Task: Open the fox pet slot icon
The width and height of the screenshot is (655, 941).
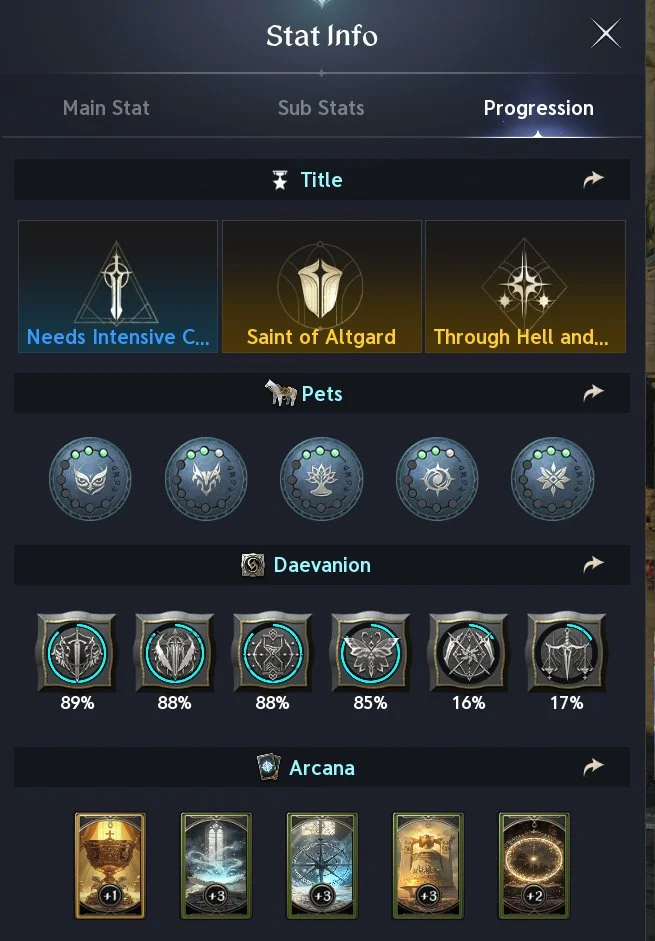Action: point(206,479)
